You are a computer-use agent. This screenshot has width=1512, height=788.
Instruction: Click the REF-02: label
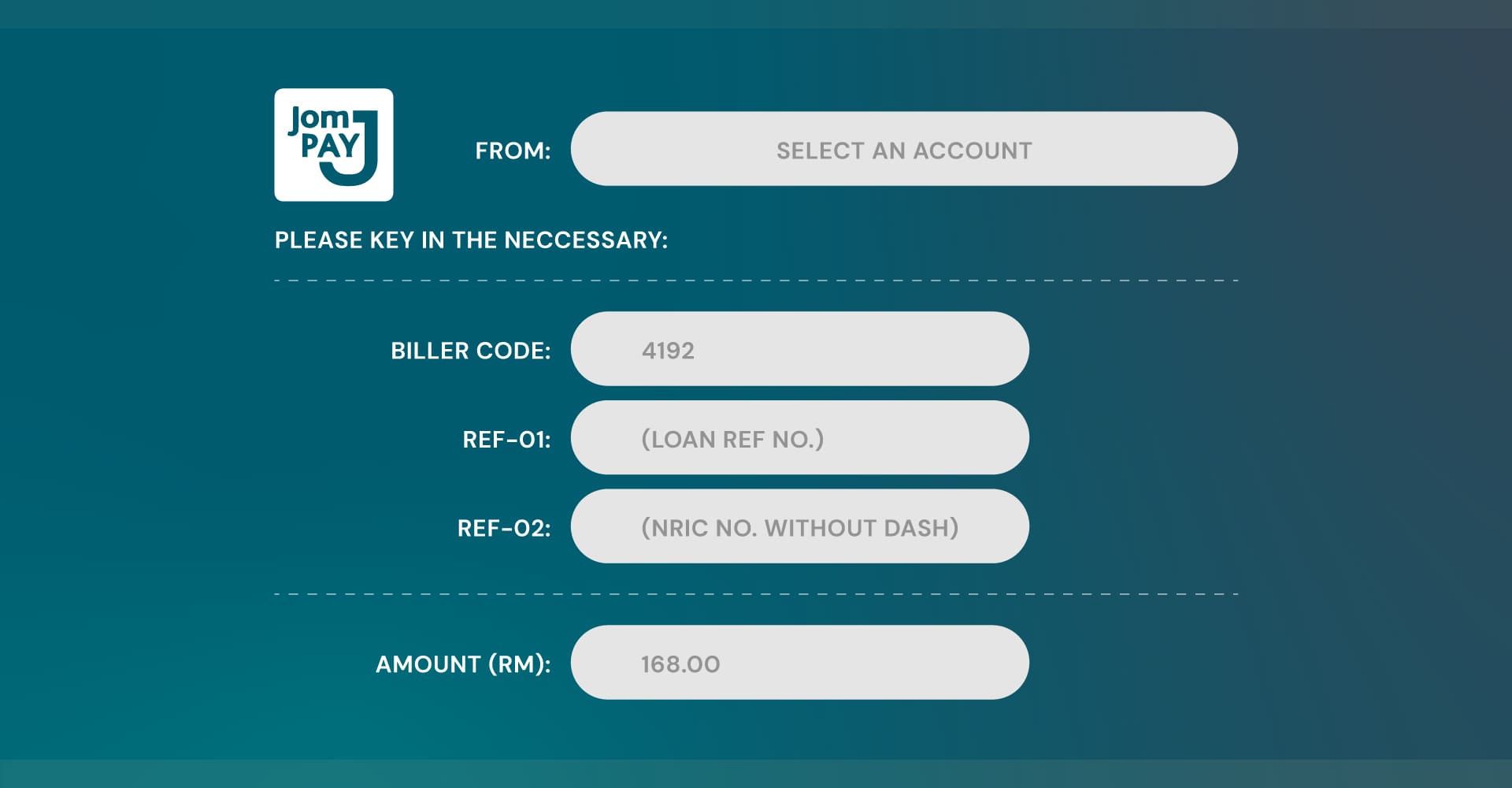[x=504, y=528]
